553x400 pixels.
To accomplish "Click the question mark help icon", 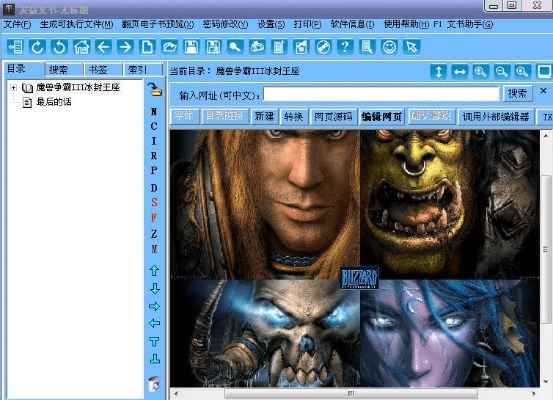I will (x=345, y=47).
